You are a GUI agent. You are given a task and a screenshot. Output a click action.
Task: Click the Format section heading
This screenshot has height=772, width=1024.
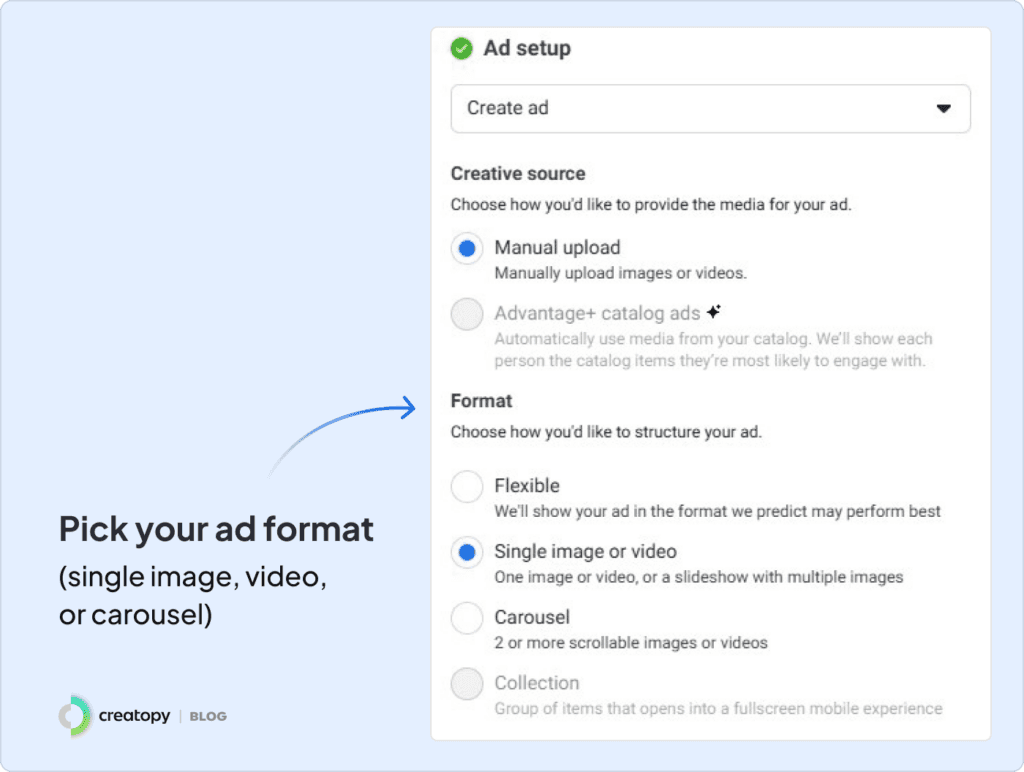(481, 400)
